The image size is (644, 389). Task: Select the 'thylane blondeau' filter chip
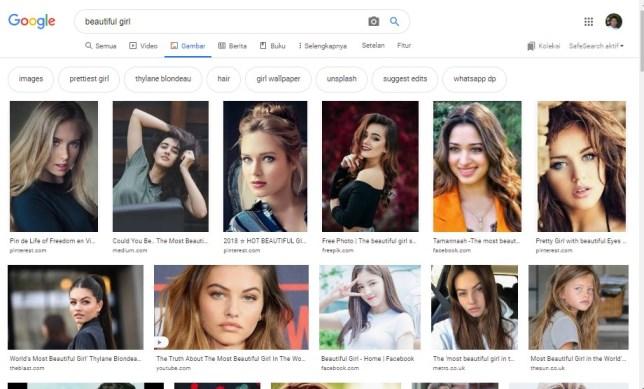pos(163,79)
